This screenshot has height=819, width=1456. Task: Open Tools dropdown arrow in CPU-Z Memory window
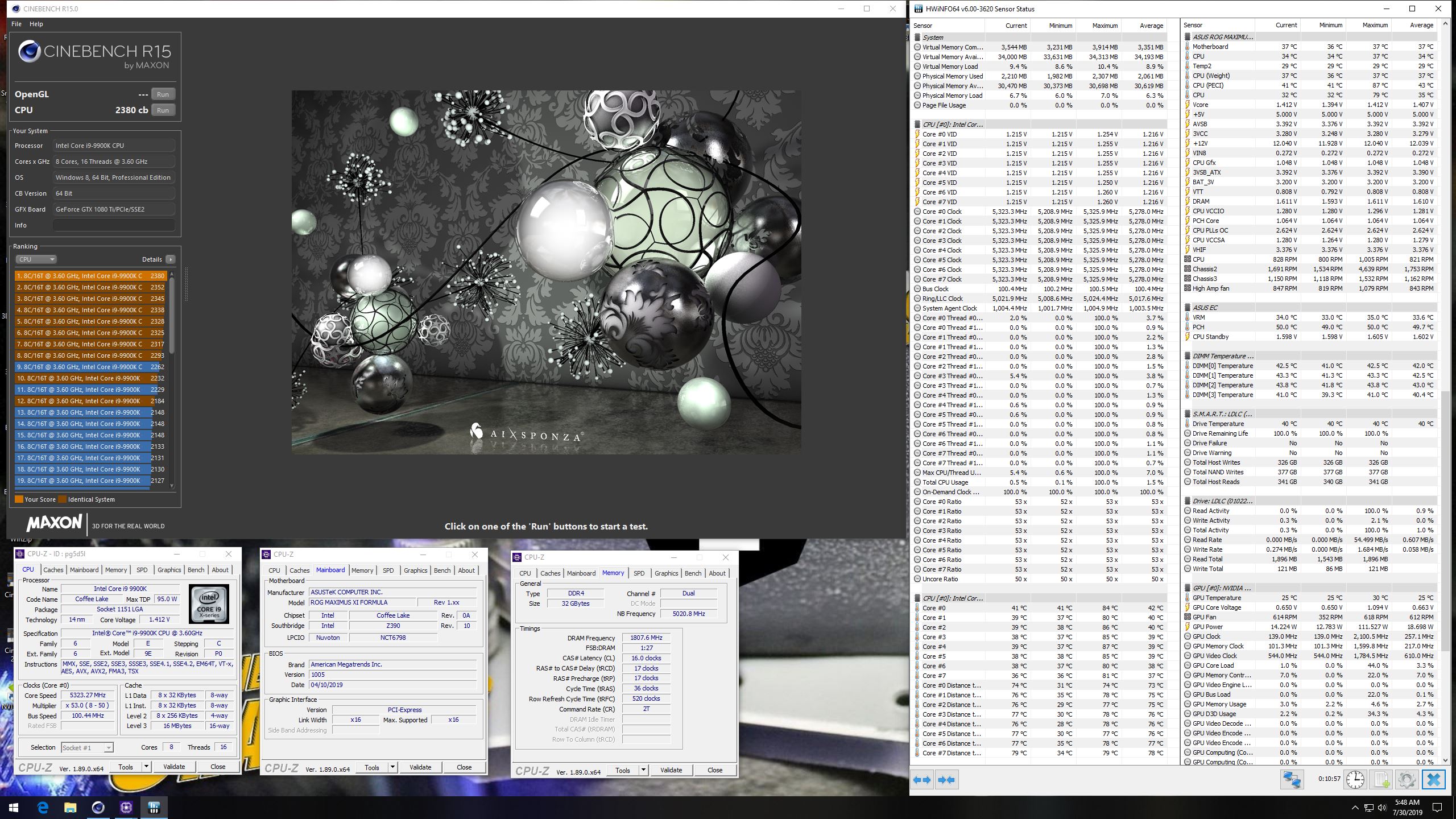click(x=643, y=770)
